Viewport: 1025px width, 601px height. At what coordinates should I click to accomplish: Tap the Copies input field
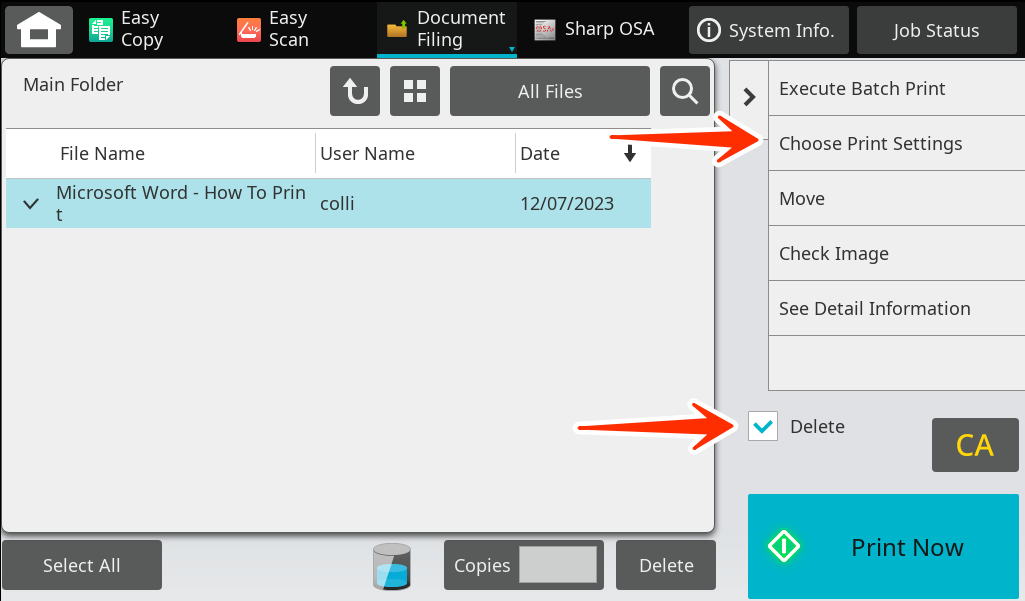point(560,565)
